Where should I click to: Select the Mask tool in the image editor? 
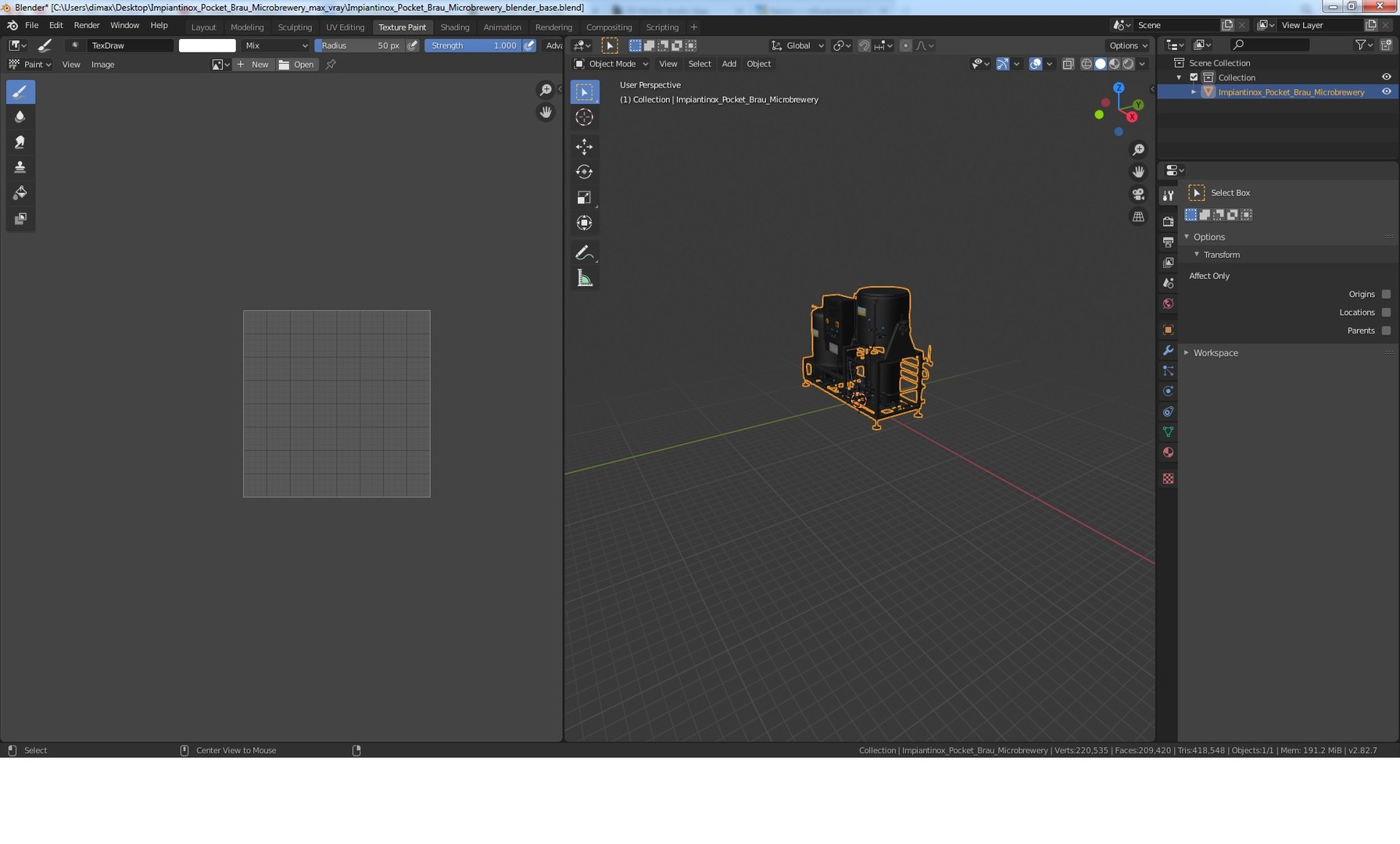[x=20, y=219]
